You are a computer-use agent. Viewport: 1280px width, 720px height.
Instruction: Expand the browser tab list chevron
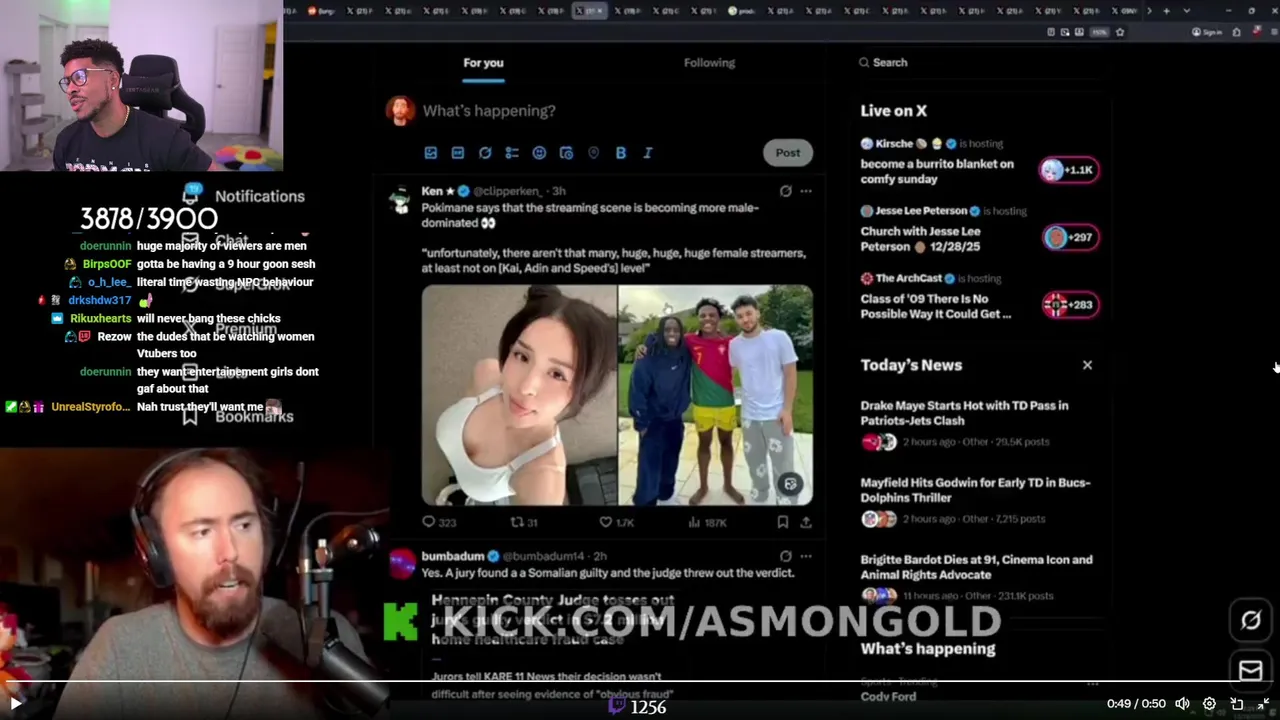(x=1187, y=11)
